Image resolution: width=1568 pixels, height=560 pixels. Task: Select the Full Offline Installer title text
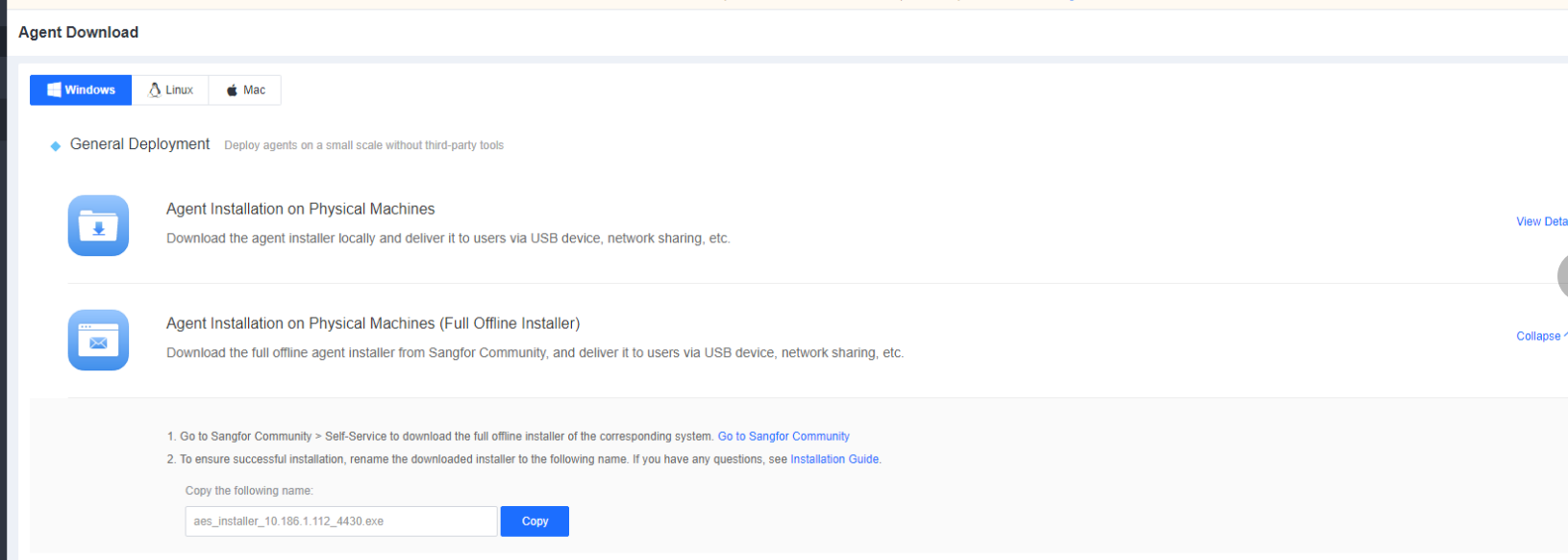tap(373, 323)
